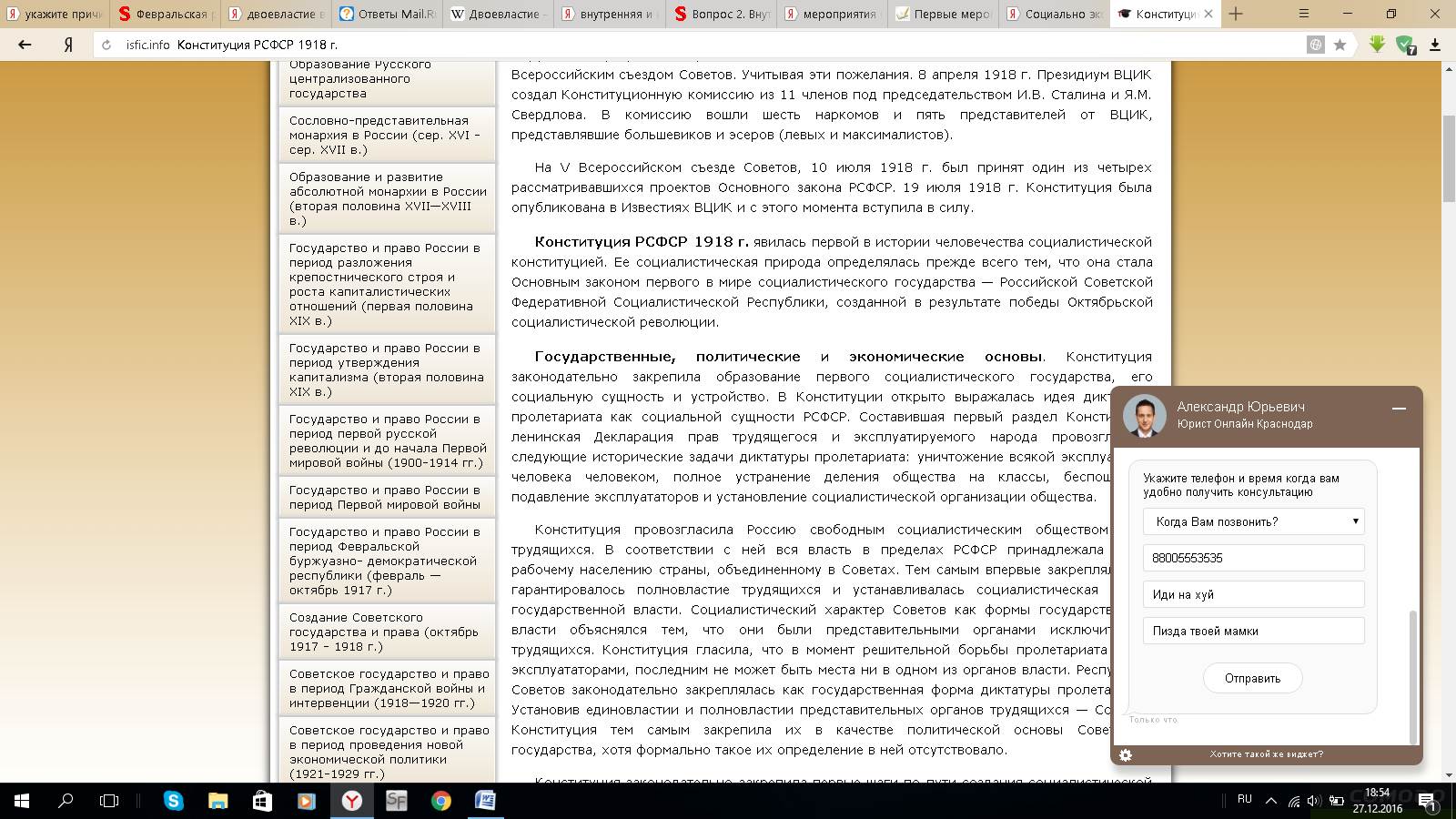1456x819 pixels.
Task: Minimize the Александр Юрьевич chat widget
Action: pyautogui.click(x=1399, y=409)
